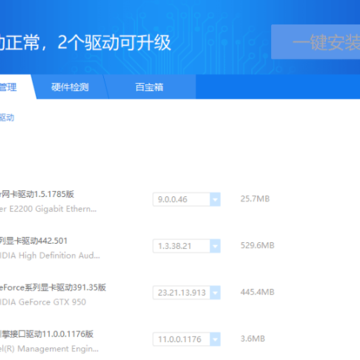Click the 3.6MB size value
This screenshot has width=360, height=360.
coord(253,339)
